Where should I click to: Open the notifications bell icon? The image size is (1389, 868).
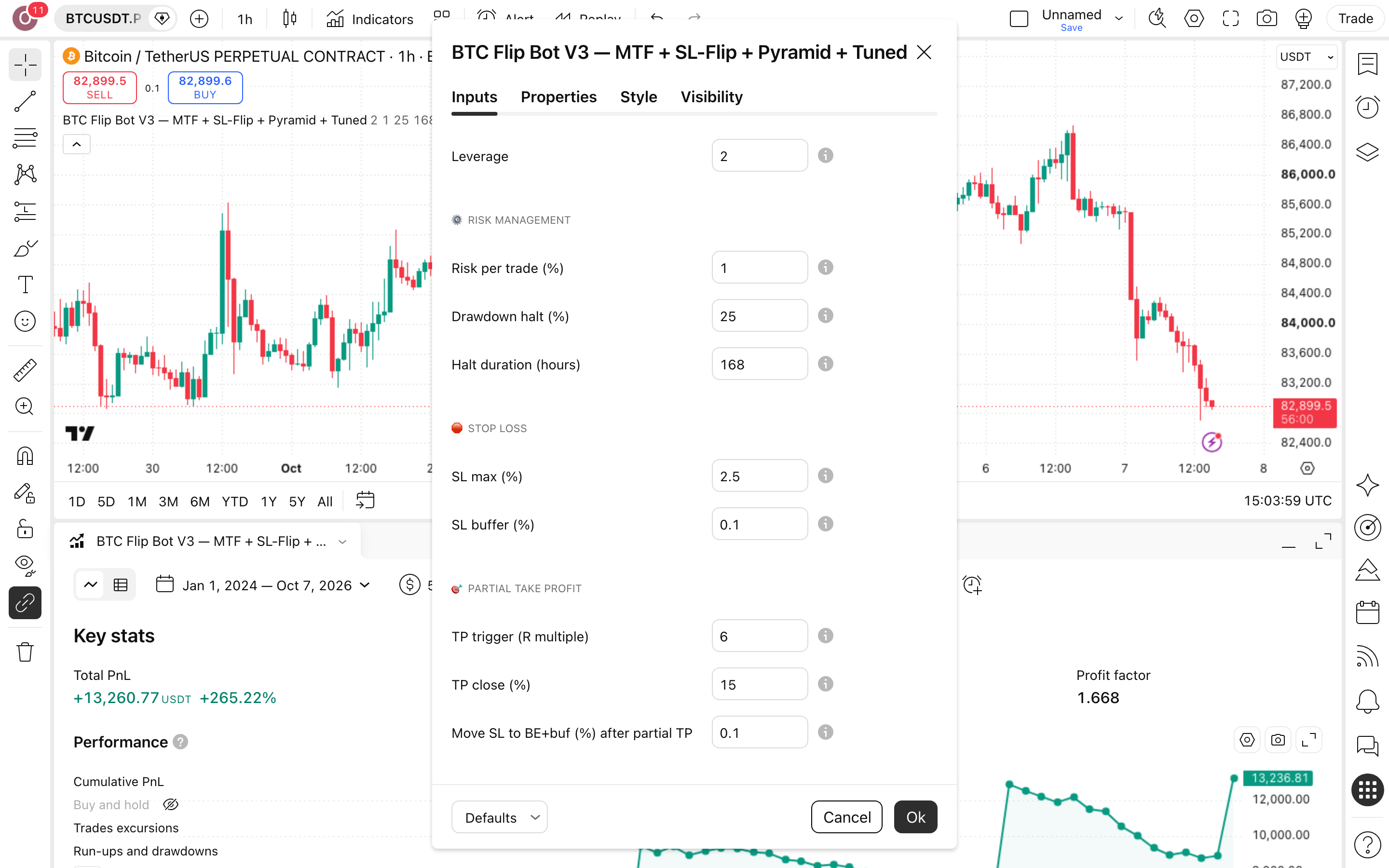[x=1367, y=701]
